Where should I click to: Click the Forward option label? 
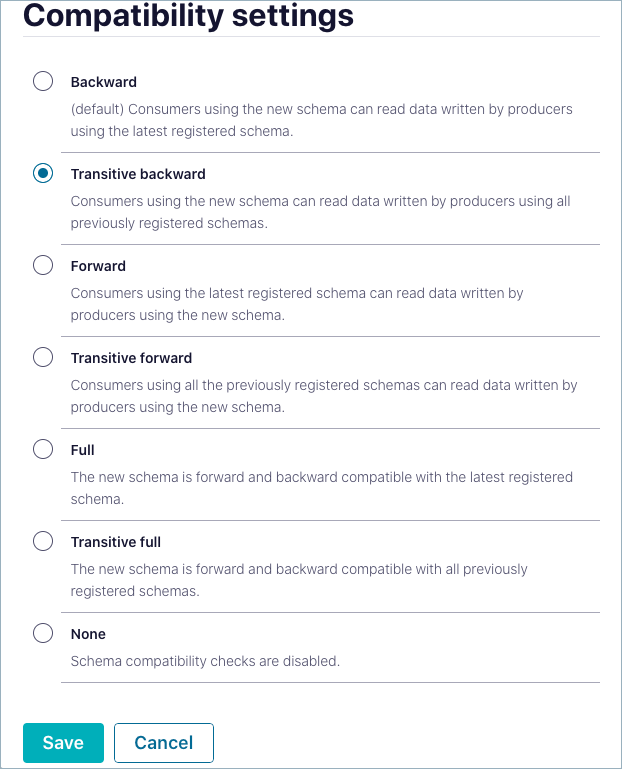pos(98,266)
